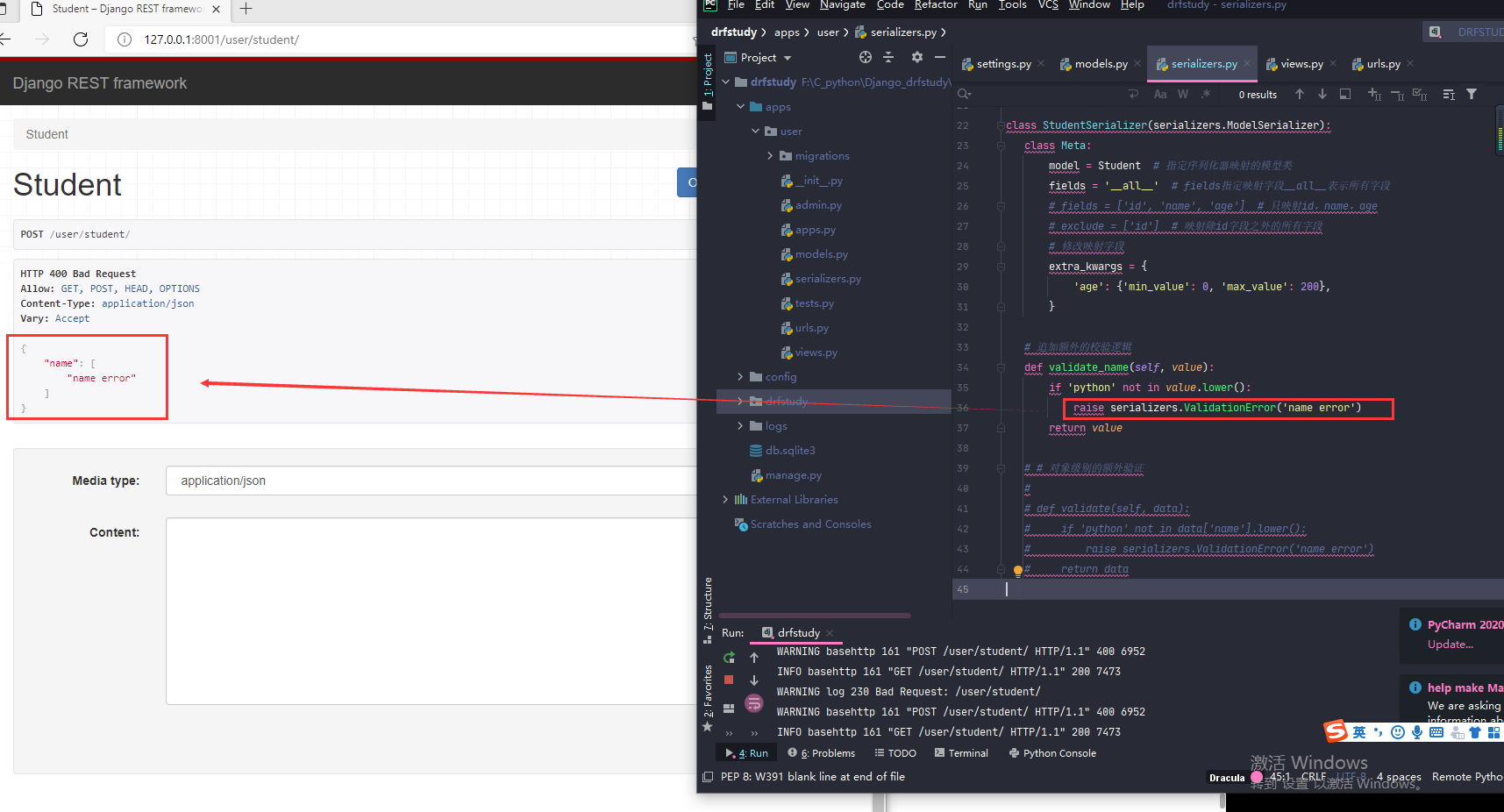Collapse all in Project panel
Screen dimensions: 1504x812
888,57
